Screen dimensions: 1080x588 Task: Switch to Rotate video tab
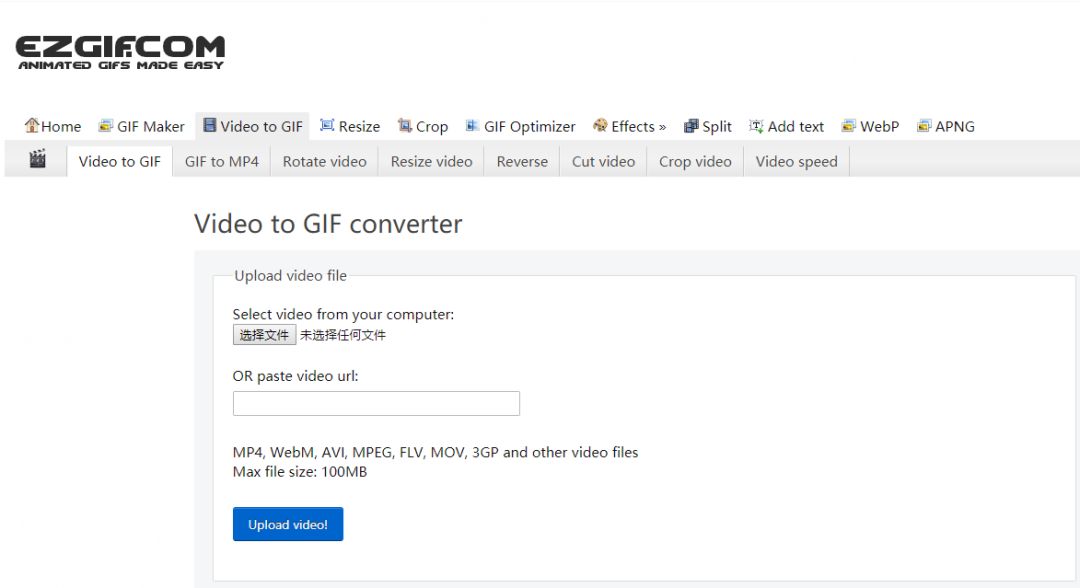[324, 162]
